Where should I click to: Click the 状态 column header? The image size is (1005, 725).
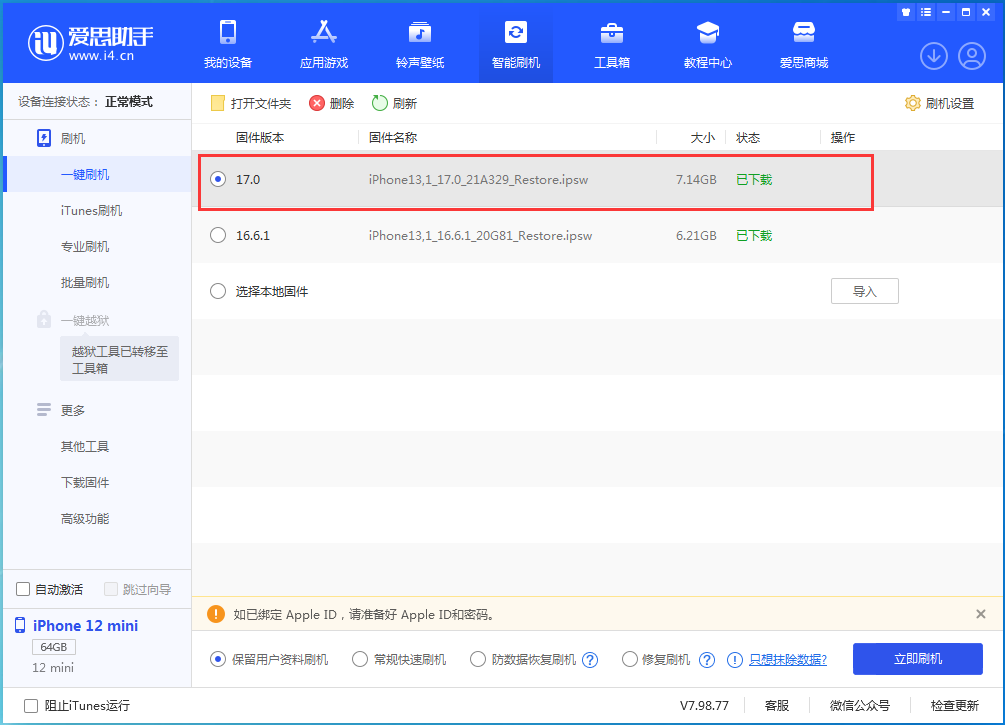(x=748, y=138)
